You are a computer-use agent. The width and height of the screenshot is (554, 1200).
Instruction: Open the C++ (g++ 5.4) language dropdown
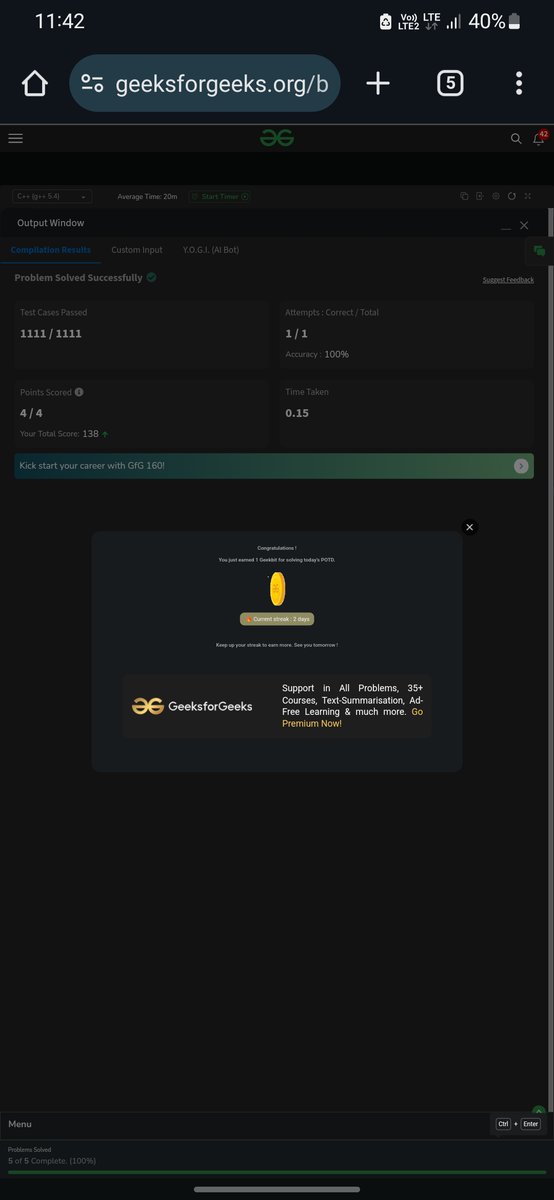(52, 196)
